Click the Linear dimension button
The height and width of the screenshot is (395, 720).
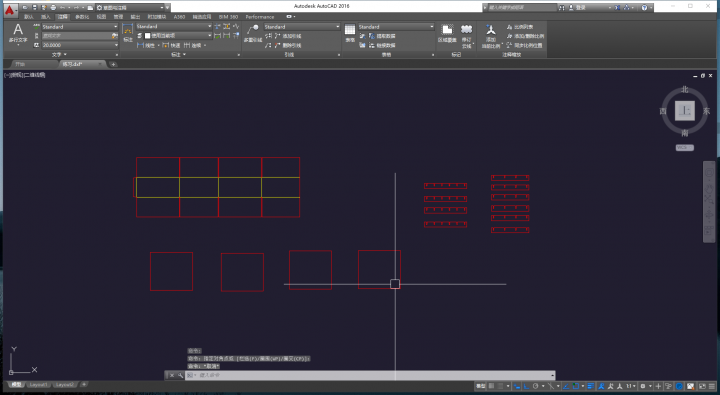click(x=146, y=45)
